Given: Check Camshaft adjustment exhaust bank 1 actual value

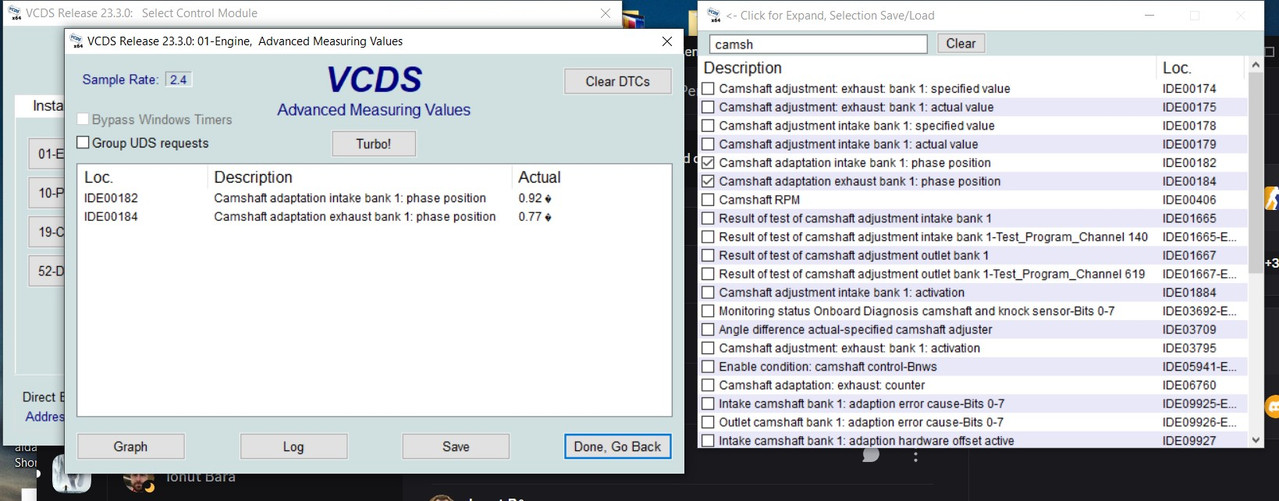Looking at the screenshot, I should point(708,107).
